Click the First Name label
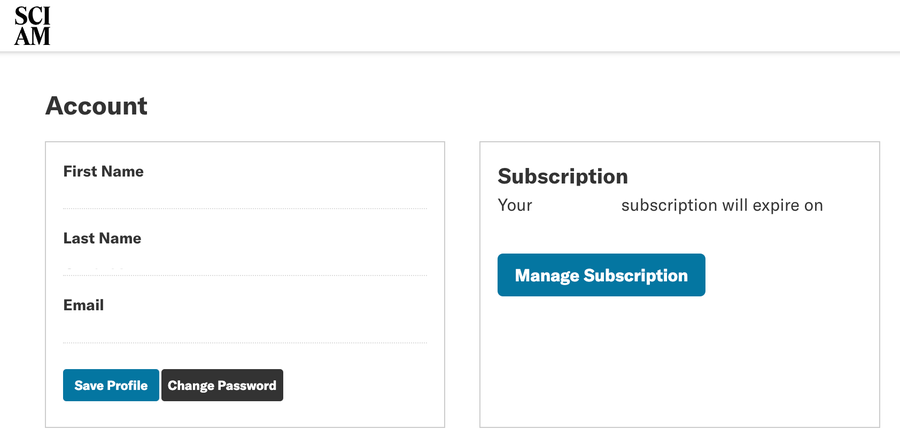Screen dimensions: 900x444 103,172
